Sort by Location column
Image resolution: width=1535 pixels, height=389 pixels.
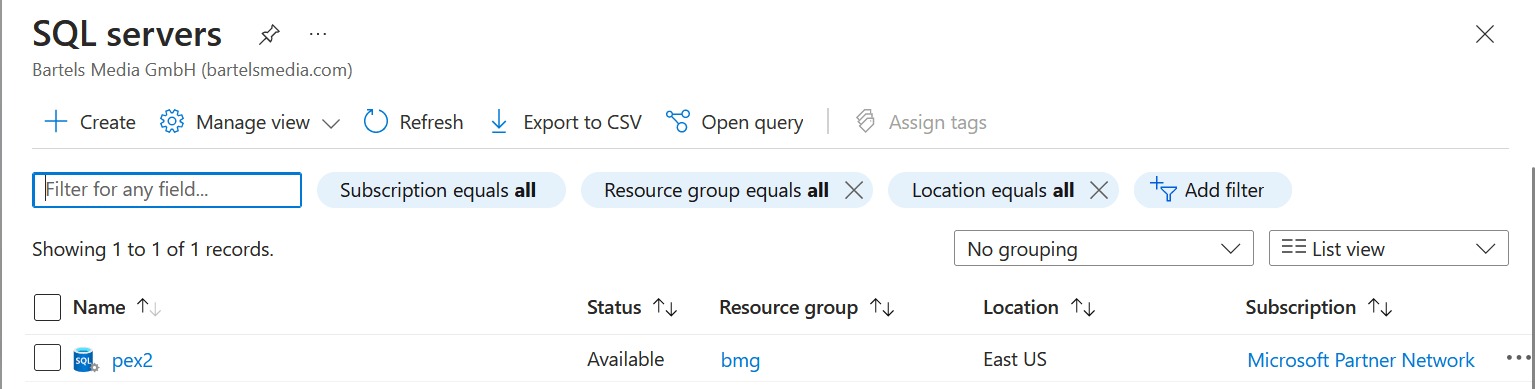(x=1038, y=307)
